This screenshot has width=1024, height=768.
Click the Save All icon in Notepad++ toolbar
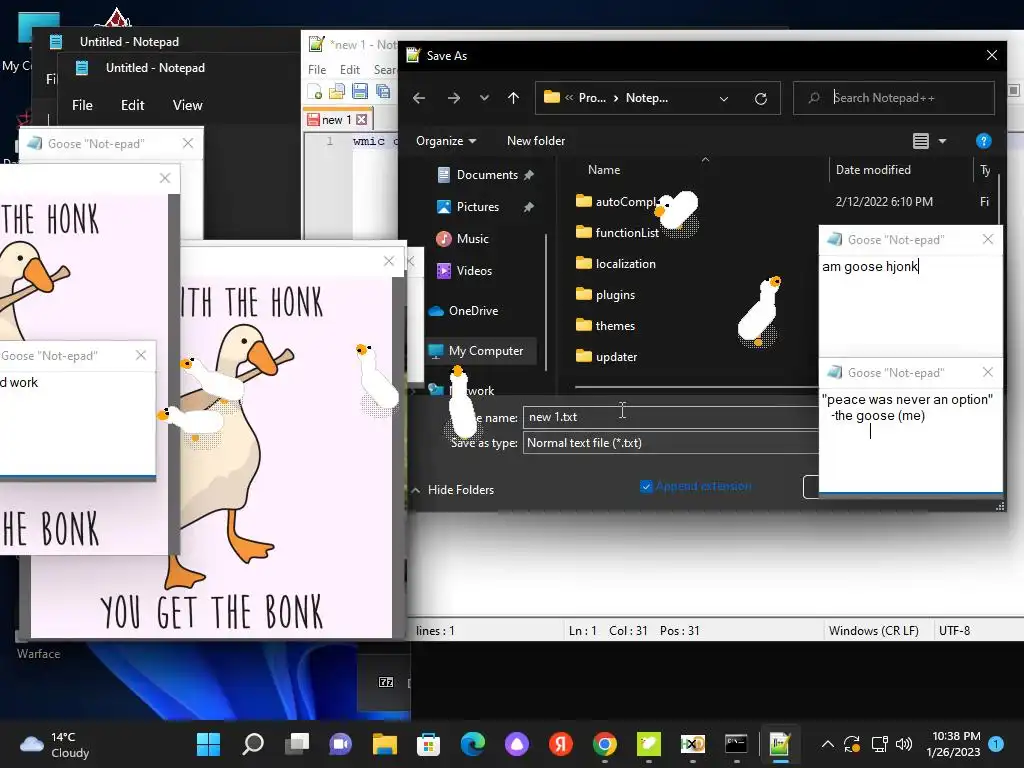(383, 92)
